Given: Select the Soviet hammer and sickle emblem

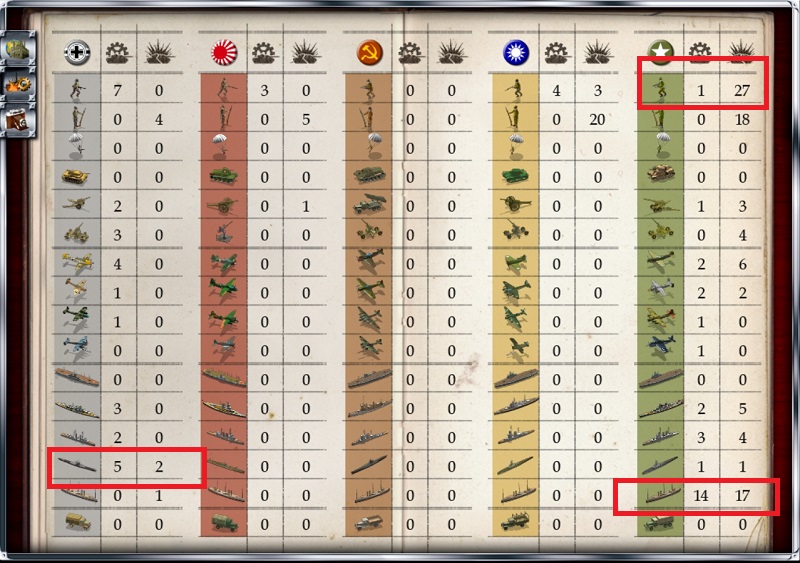Looking at the screenshot, I should click(369, 53).
